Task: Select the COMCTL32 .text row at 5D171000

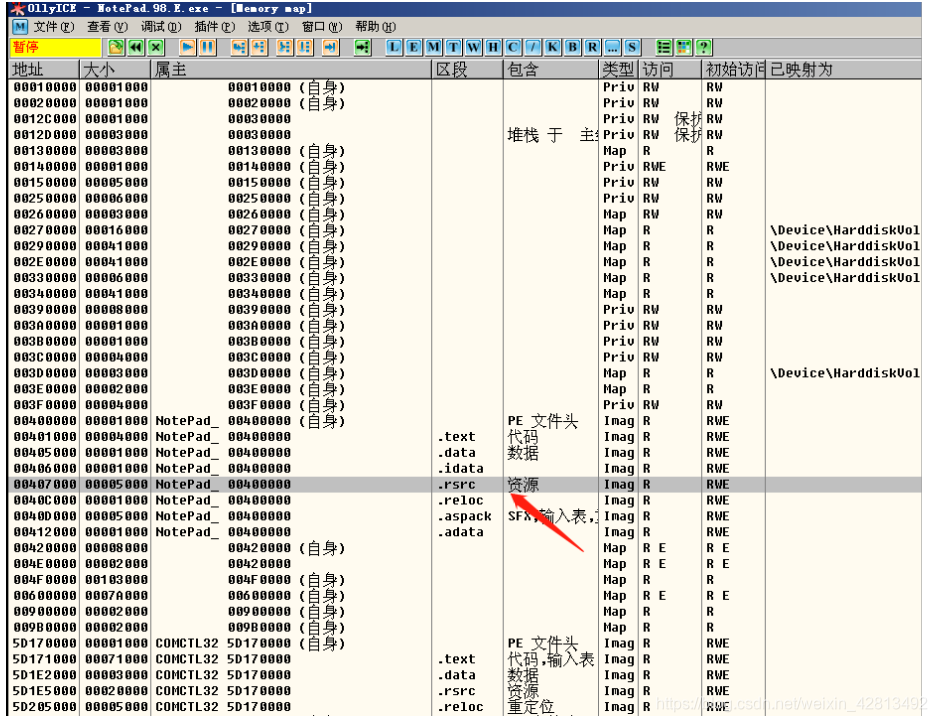Action: tap(466, 659)
